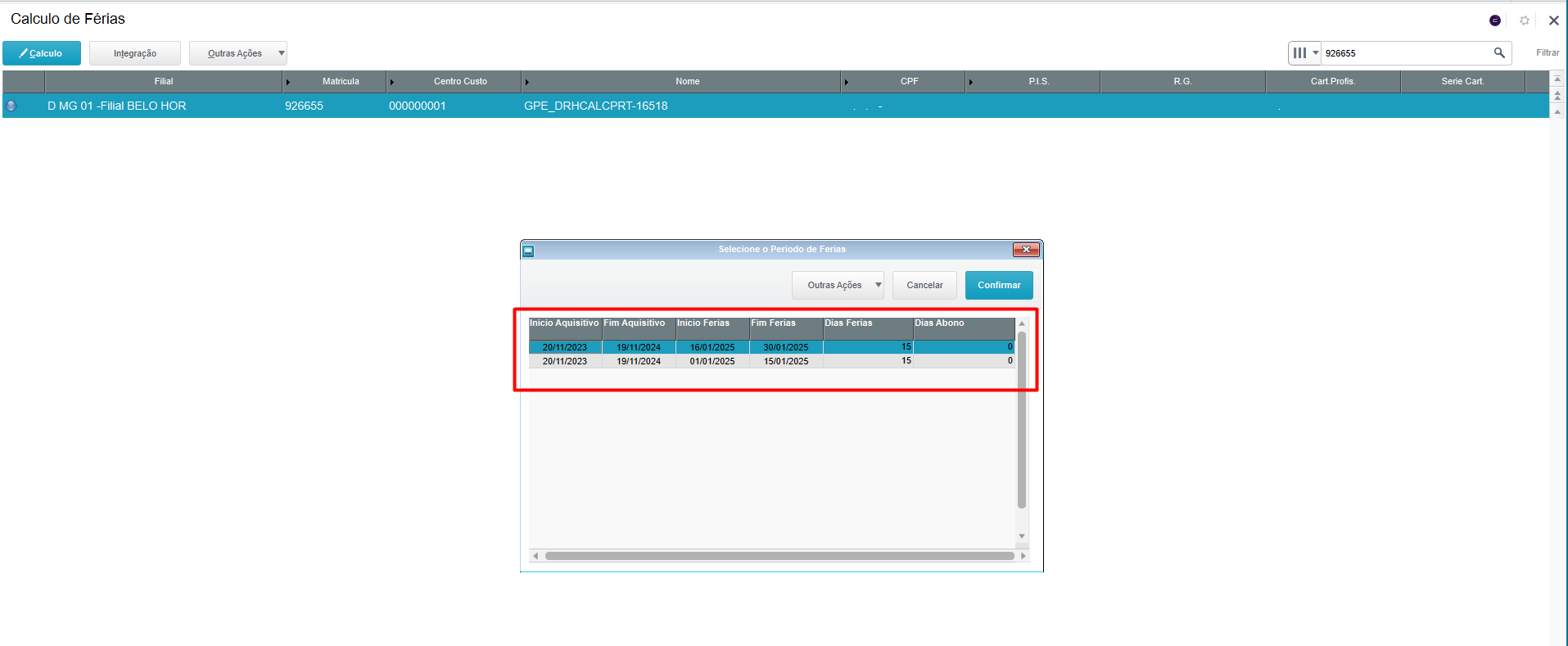Sort by the CPF column header
Viewport: 1568px width, 646px height.
tap(904, 81)
